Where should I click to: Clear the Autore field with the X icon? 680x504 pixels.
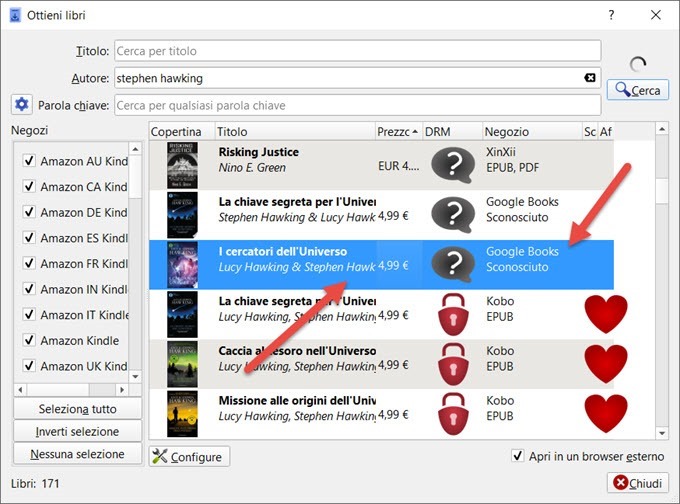[x=590, y=78]
